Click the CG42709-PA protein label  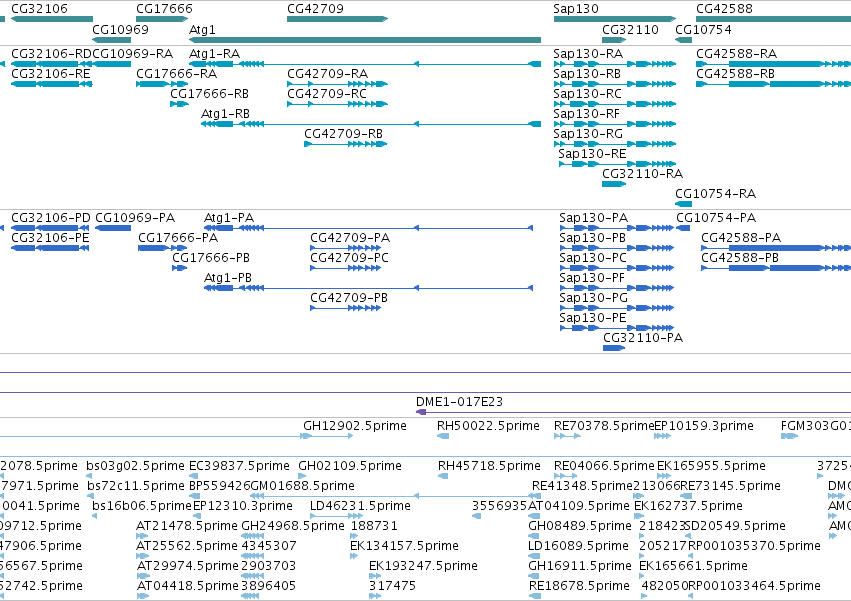click(350, 238)
